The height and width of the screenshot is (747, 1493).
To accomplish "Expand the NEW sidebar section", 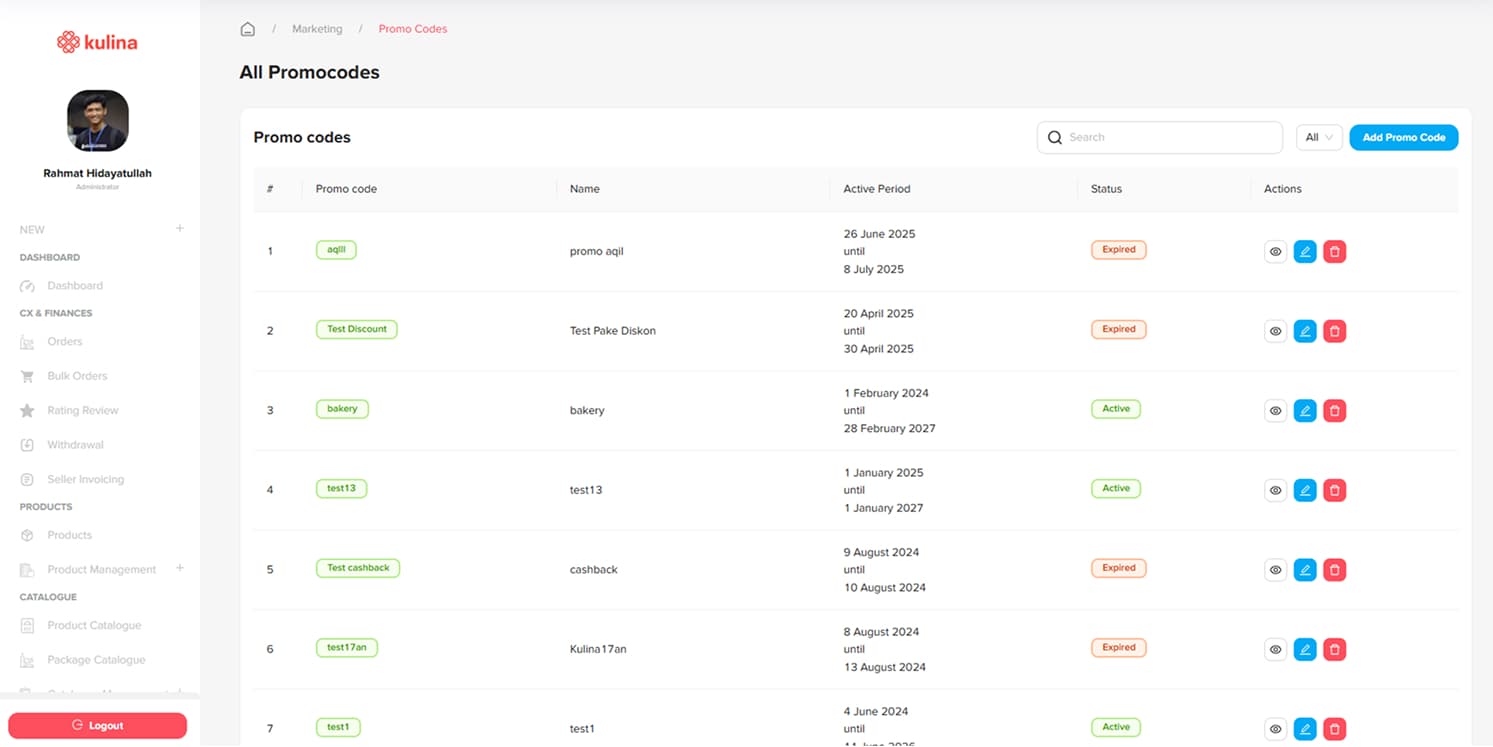I will [180, 229].
